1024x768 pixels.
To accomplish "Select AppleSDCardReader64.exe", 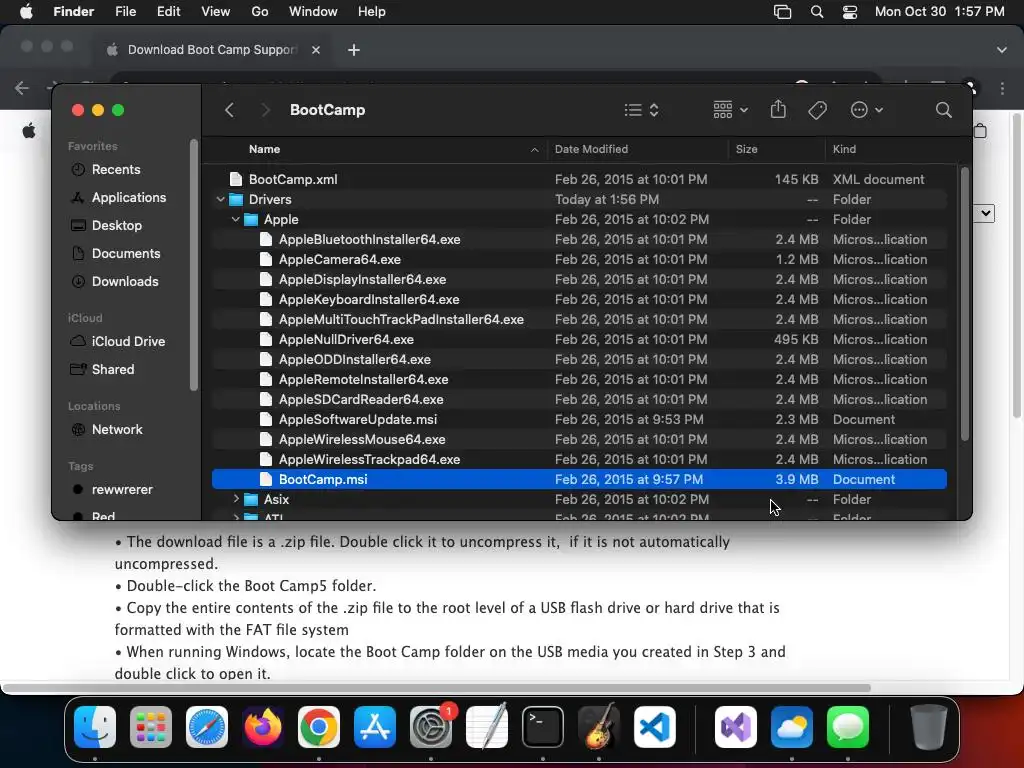I will [579, 399].
